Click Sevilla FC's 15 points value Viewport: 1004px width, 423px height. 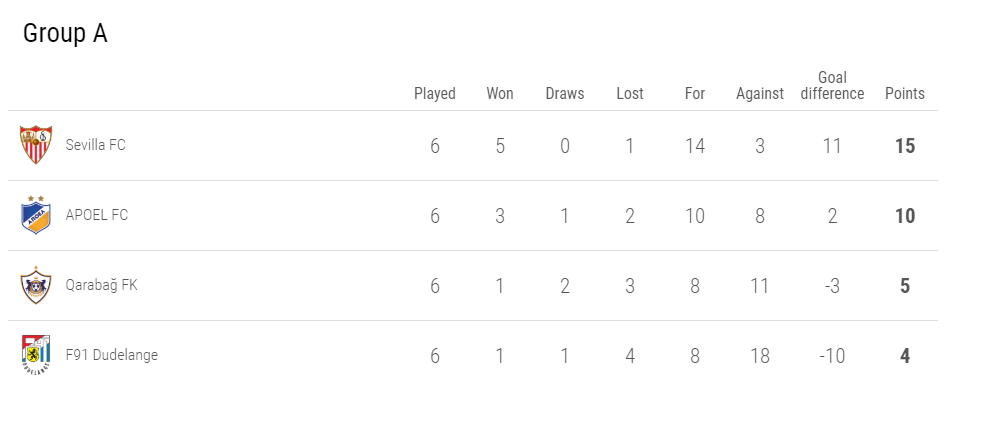point(905,146)
